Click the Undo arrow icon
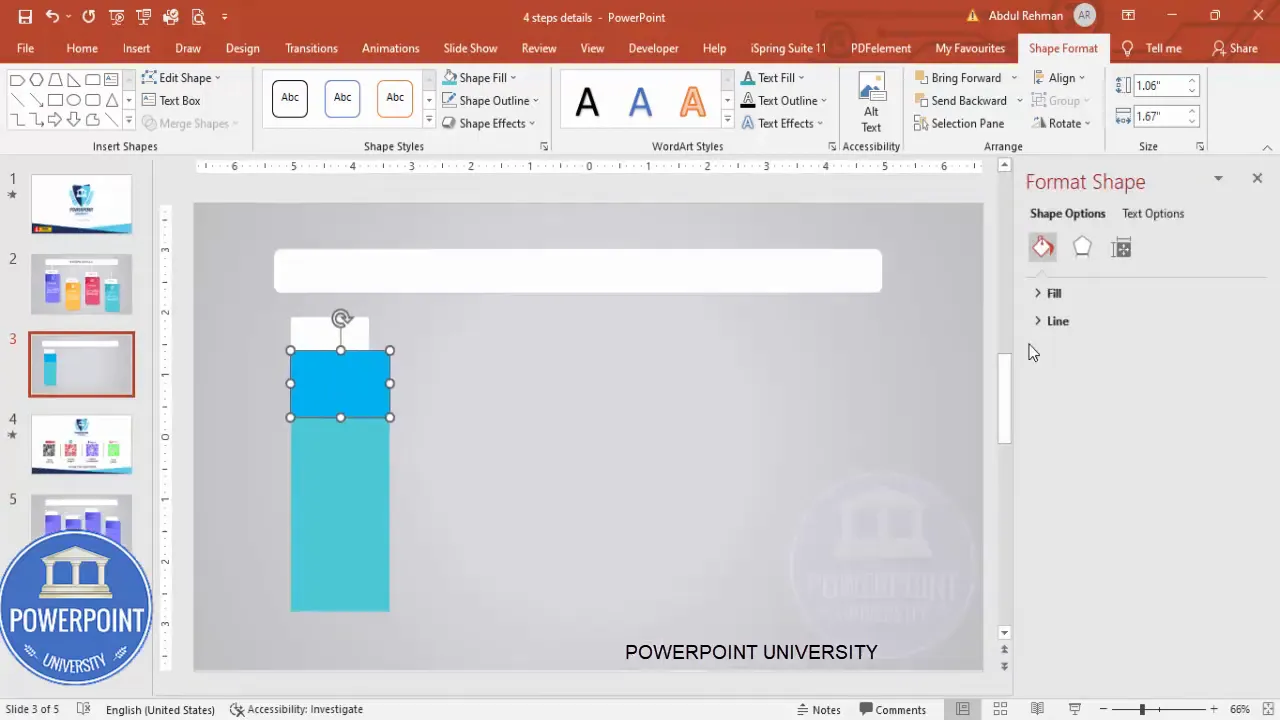 52,17
